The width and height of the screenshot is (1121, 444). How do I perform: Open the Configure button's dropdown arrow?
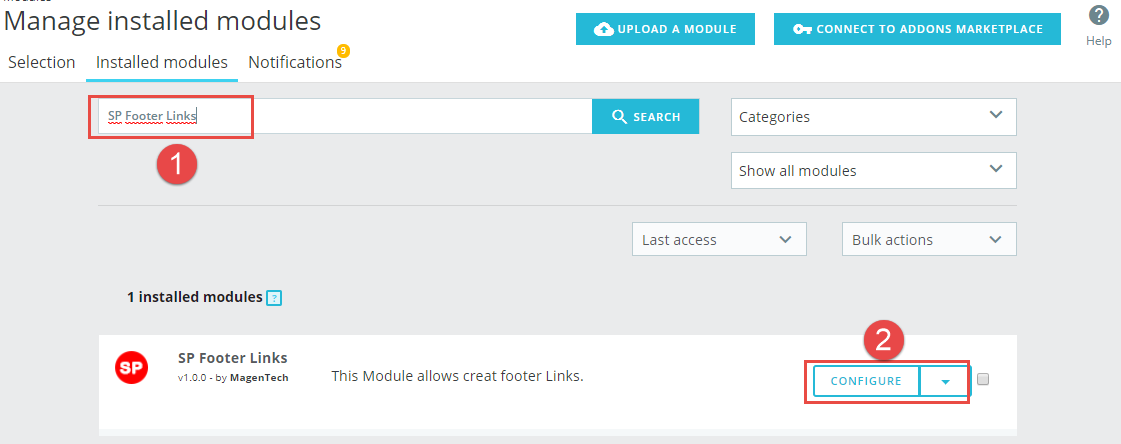point(945,382)
